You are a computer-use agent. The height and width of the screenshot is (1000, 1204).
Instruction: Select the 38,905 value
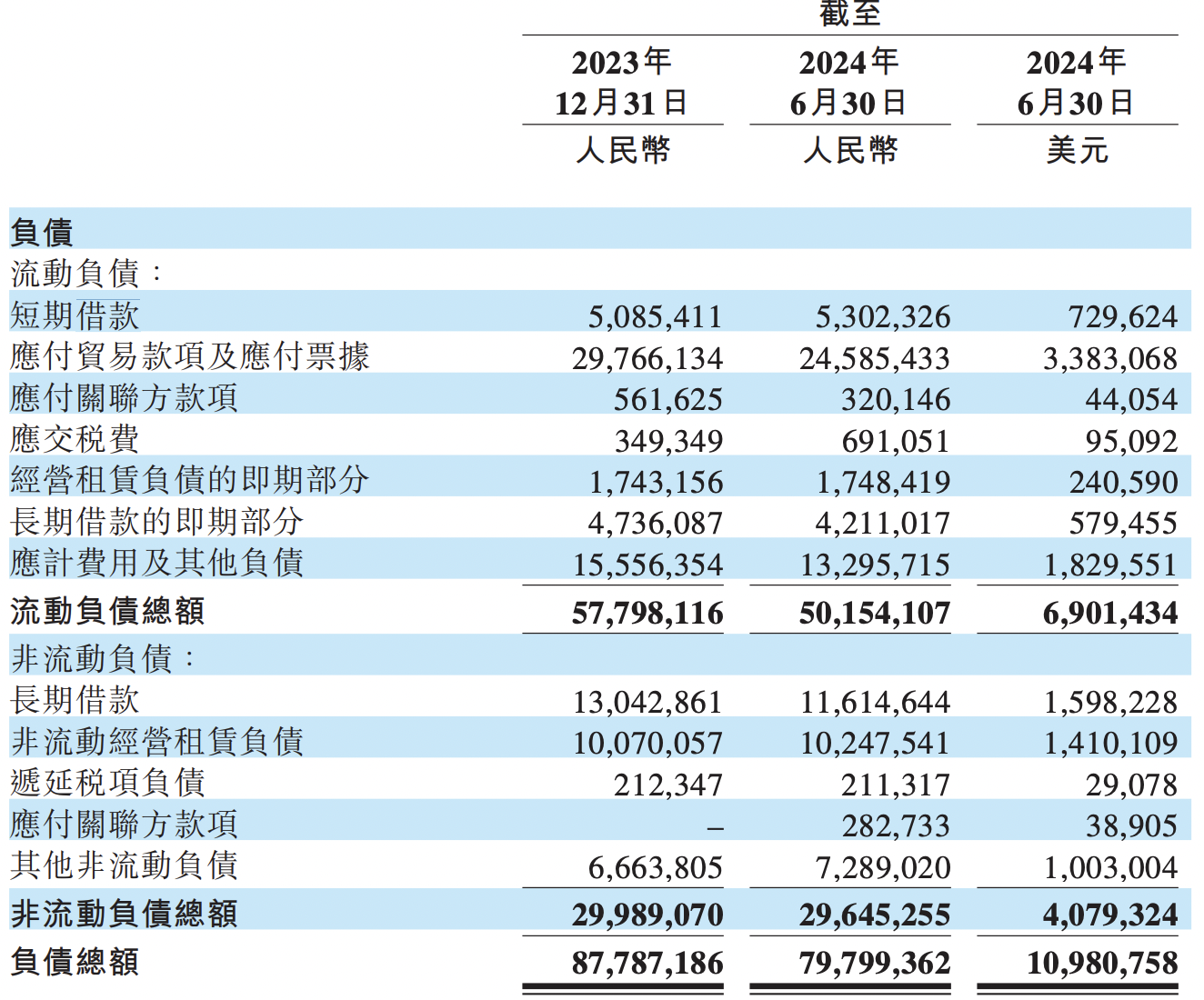coord(1131,826)
